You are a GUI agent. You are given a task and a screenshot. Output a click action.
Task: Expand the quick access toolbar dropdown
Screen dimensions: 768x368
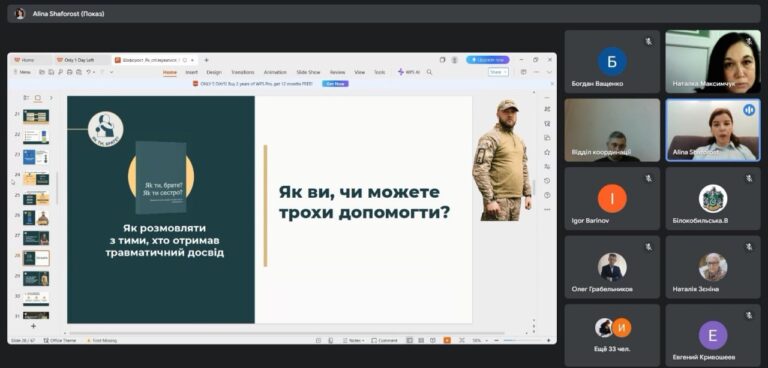click(112, 72)
